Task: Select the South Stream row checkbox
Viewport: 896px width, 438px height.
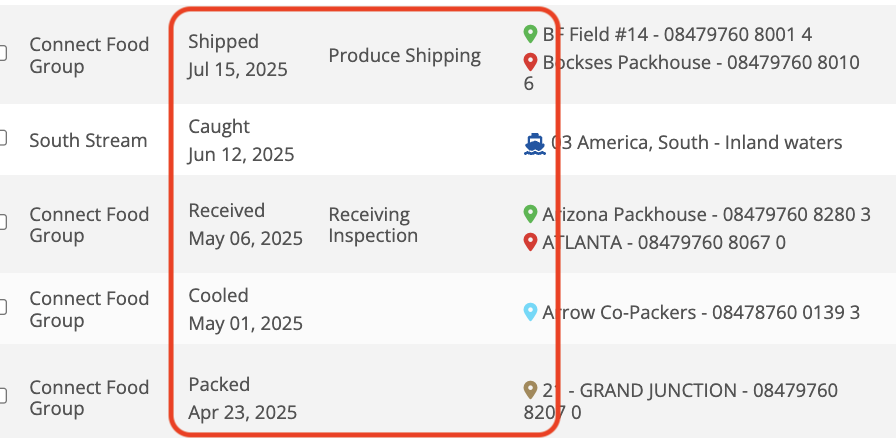Action: click(x=3, y=140)
